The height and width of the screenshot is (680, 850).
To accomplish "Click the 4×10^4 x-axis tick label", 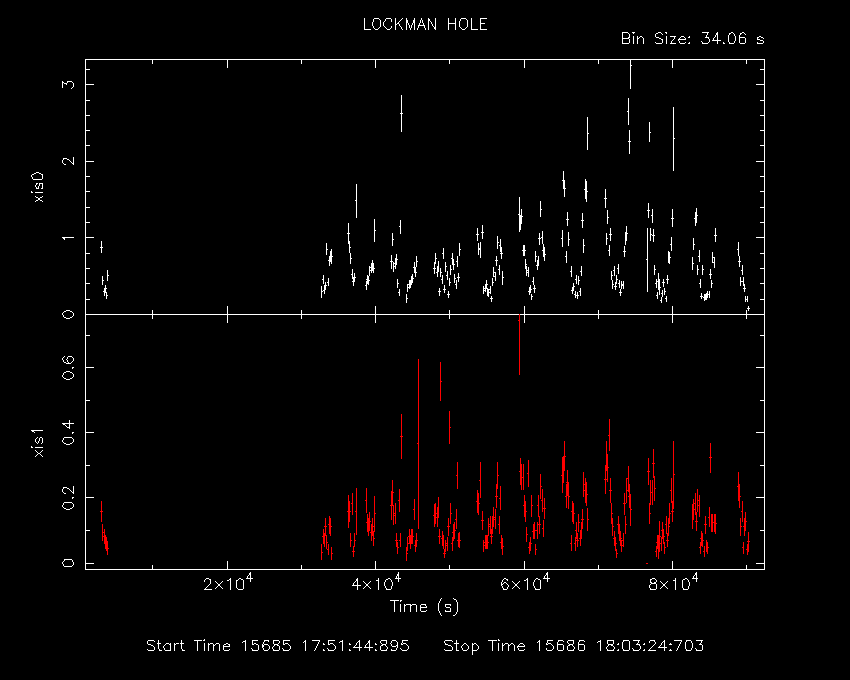I will [x=376, y=583].
